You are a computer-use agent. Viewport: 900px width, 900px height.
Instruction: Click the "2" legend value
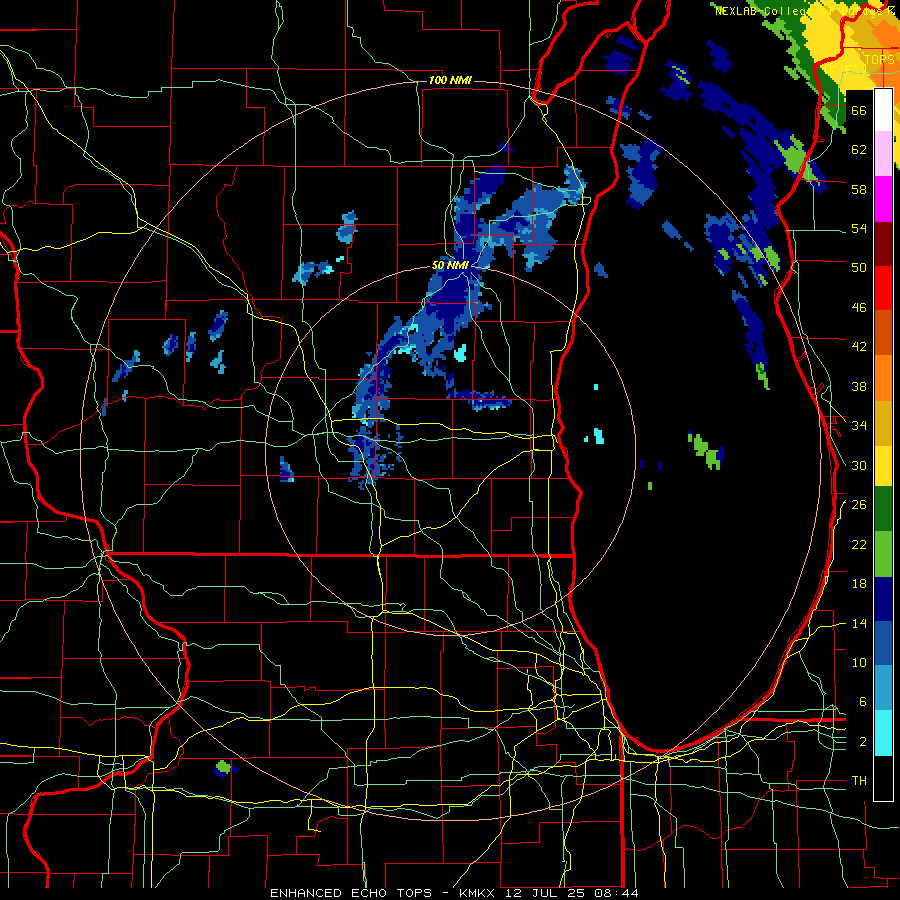tap(863, 742)
